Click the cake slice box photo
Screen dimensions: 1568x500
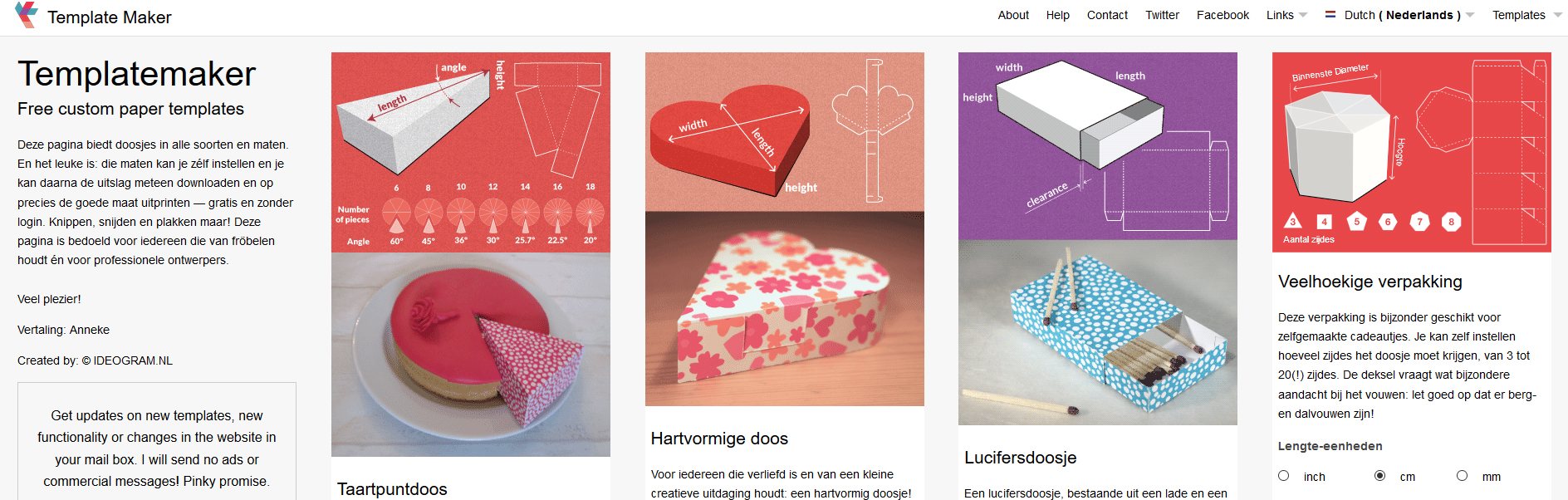(471, 355)
